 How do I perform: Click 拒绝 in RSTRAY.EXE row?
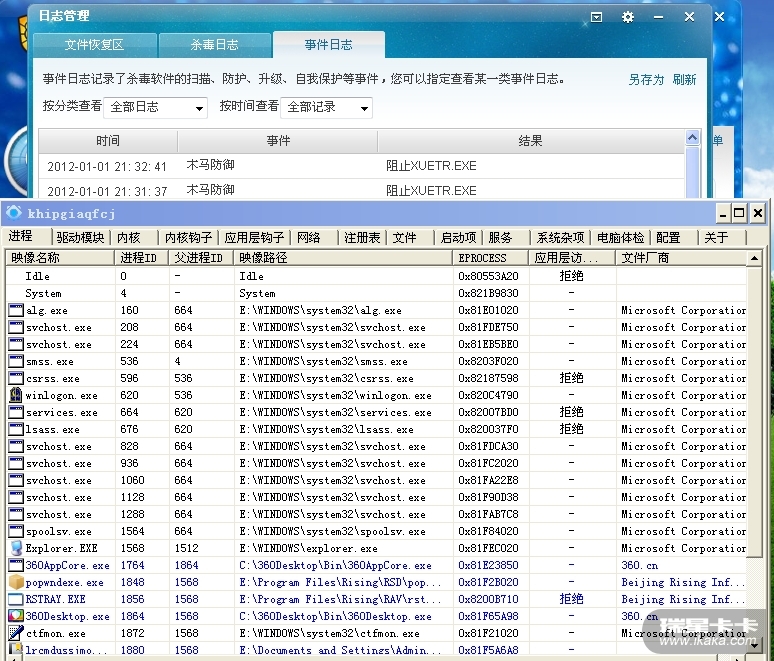point(571,599)
